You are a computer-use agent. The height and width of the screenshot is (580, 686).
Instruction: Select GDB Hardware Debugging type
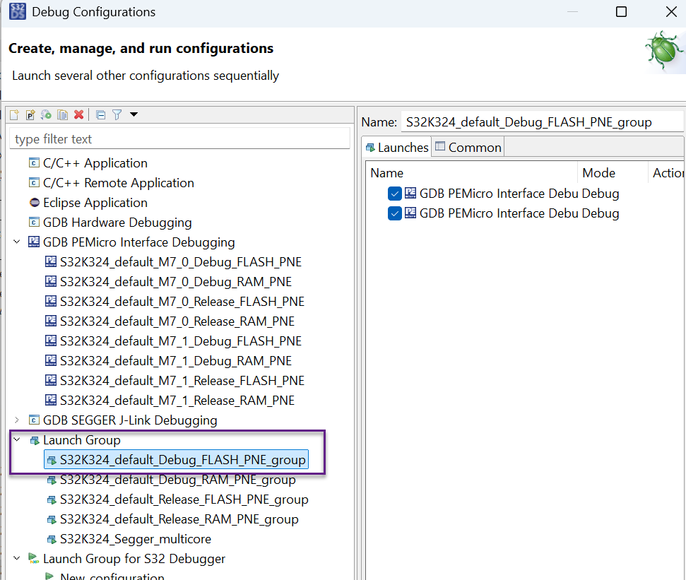pos(117,222)
